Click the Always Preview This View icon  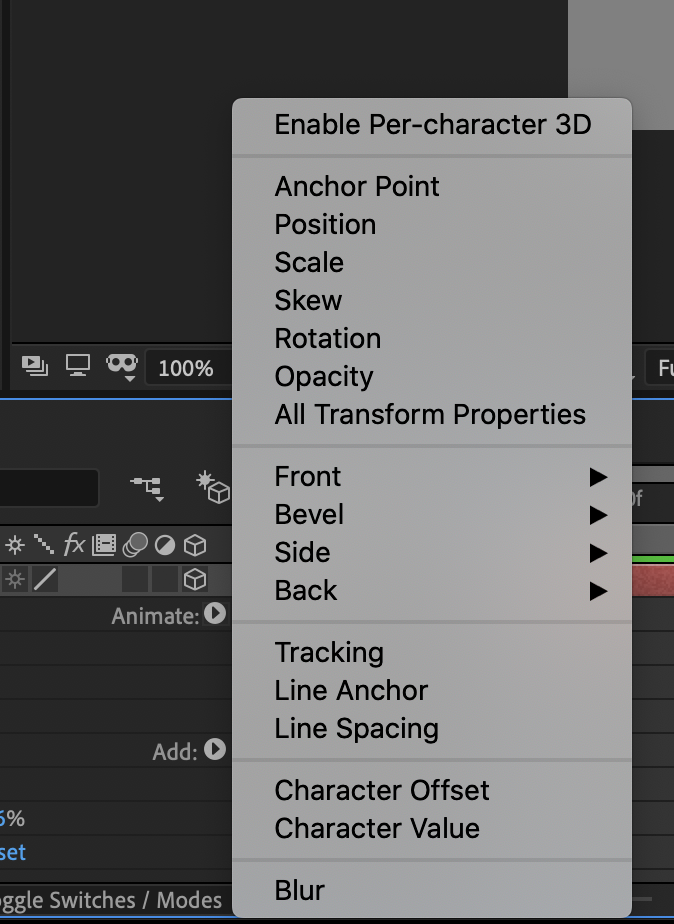pyautogui.click(x=77, y=366)
